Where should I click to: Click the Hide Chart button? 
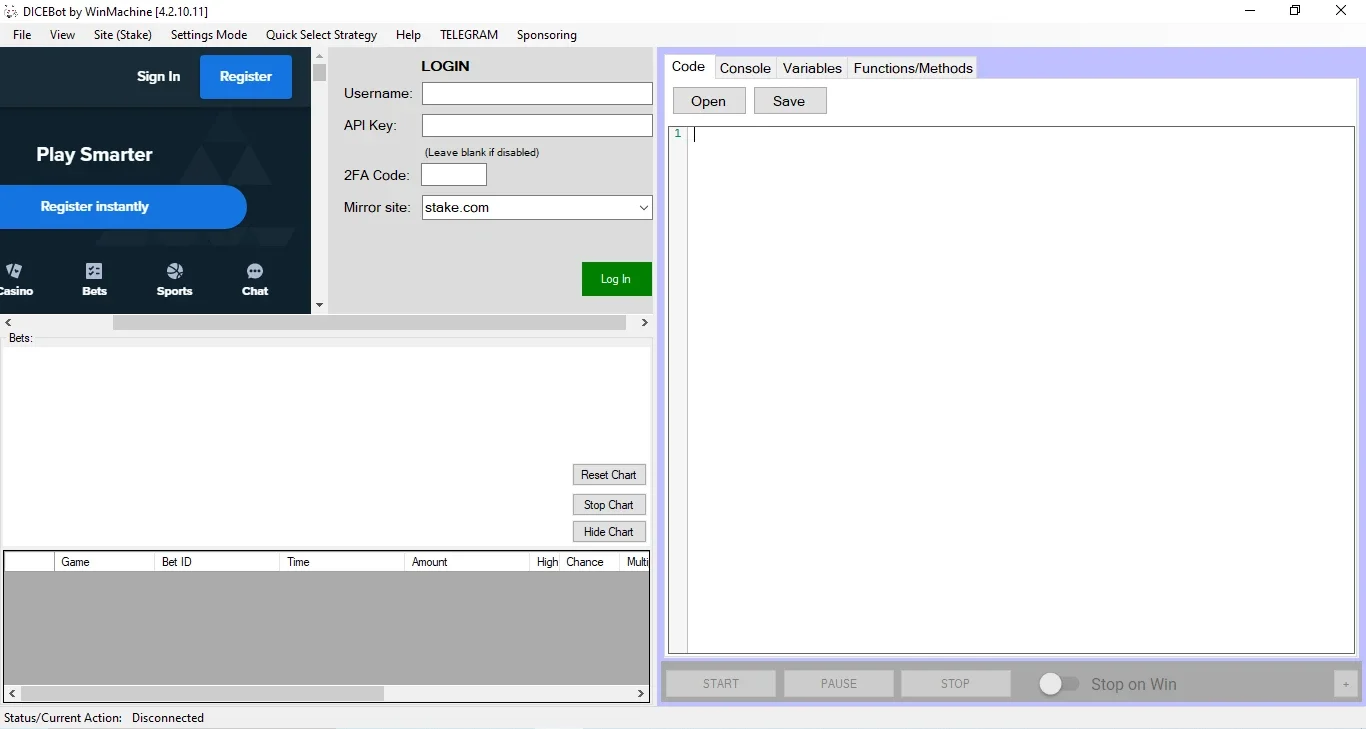tap(609, 532)
